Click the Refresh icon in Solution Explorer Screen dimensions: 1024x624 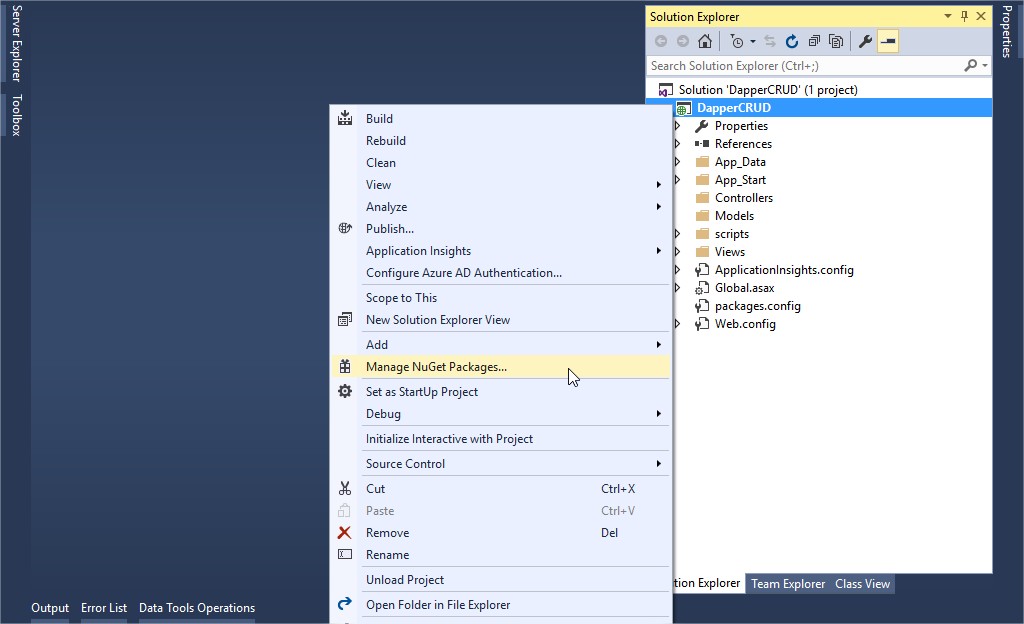(x=792, y=41)
